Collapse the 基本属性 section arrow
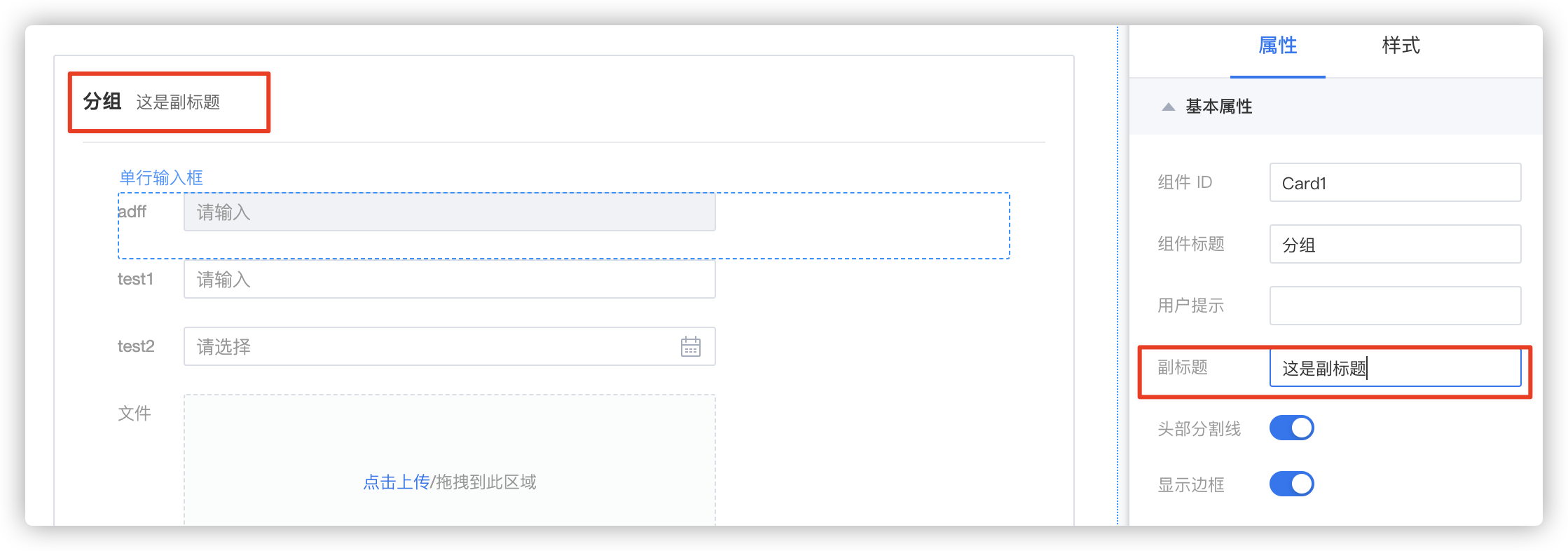Image resolution: width=1568 pixels, height=551 pixels. coord(1168,107)
